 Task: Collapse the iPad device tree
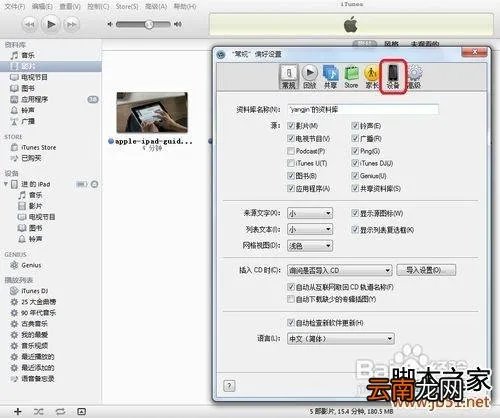pos(6,184)
